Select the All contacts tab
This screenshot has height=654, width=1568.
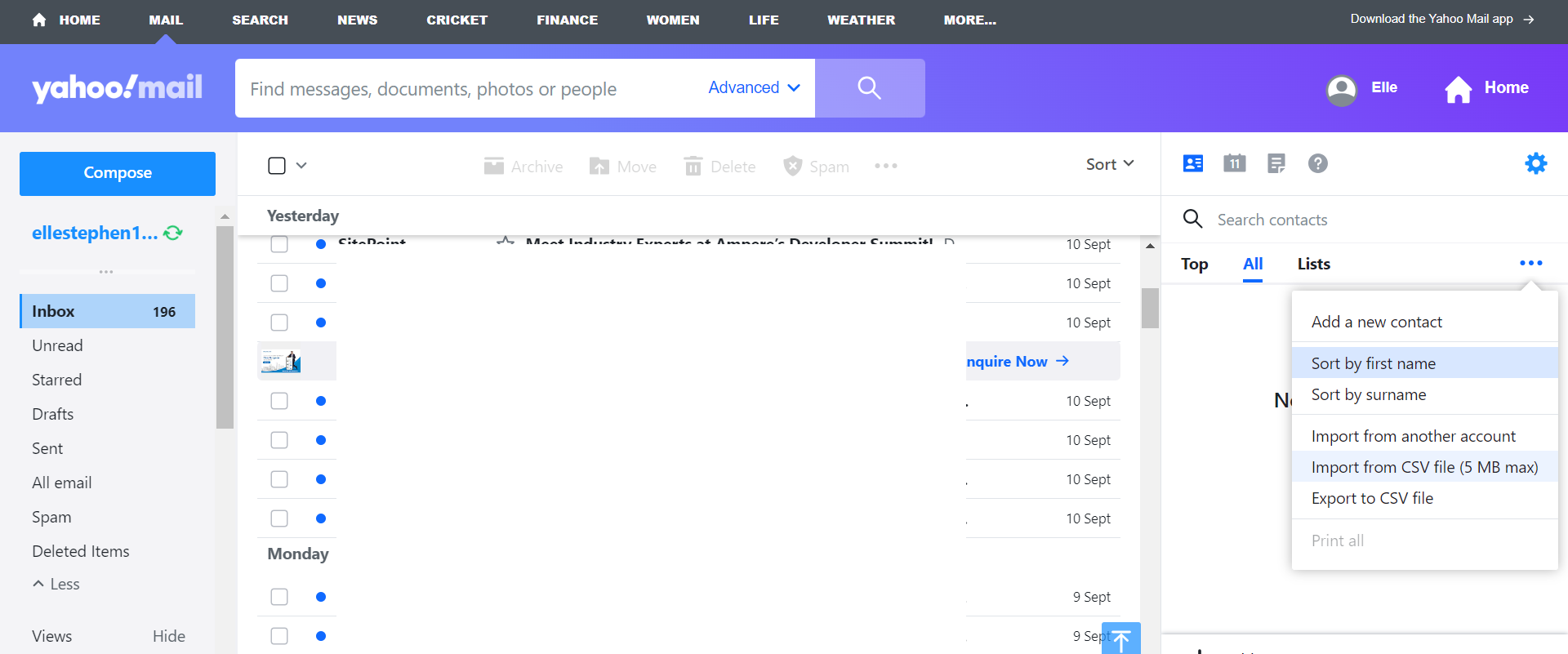[1253, 264]
